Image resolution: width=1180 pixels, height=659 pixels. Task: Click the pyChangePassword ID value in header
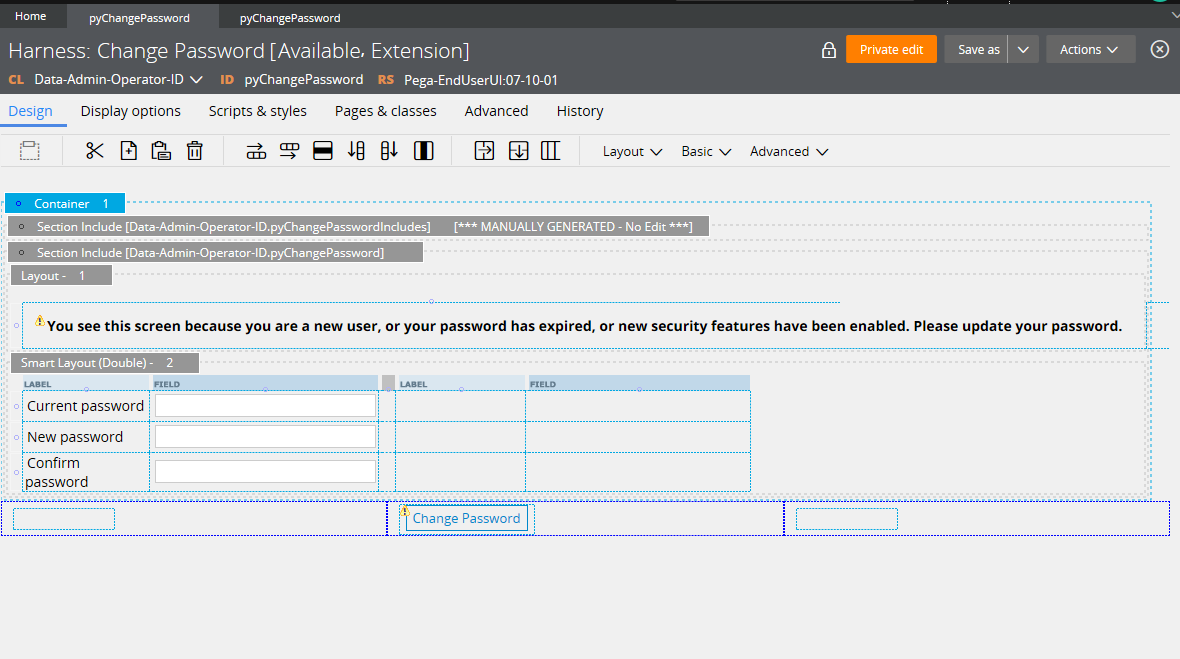(304, 80)
